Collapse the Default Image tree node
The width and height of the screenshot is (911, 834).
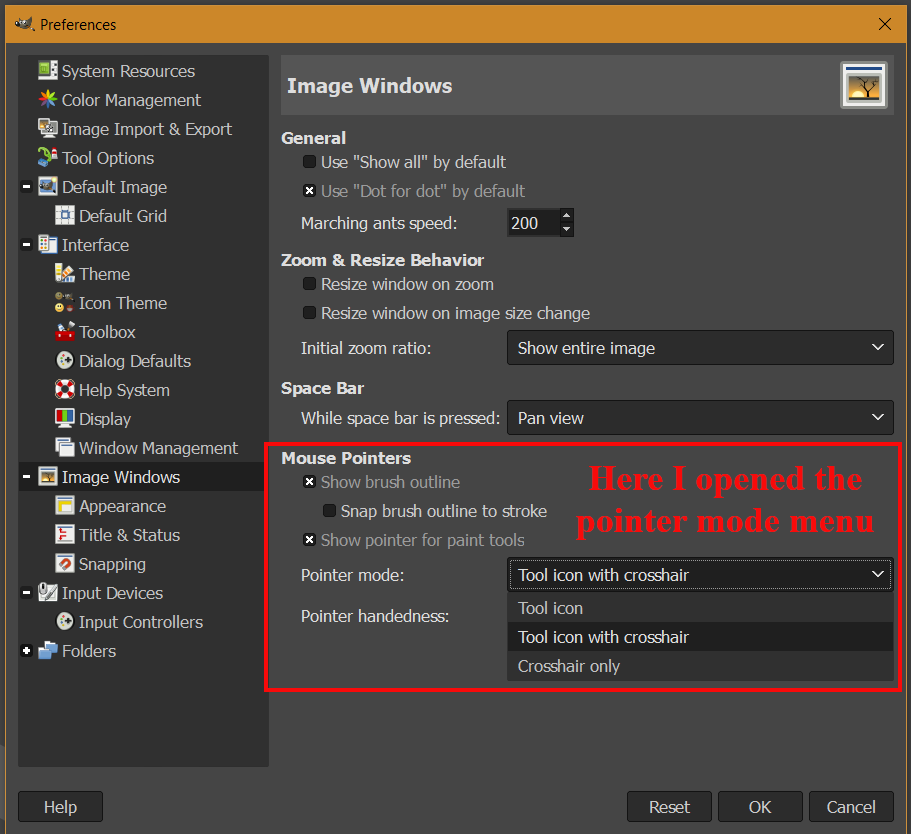click(x=26, y=187)
